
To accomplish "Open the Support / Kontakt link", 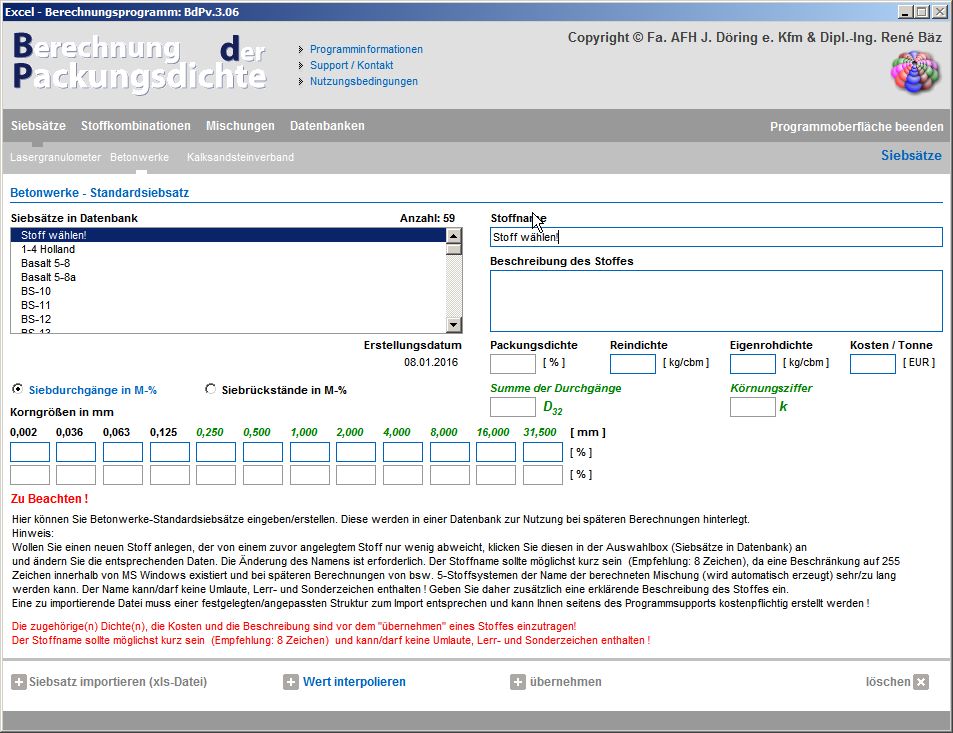I will tap(351, 65).
